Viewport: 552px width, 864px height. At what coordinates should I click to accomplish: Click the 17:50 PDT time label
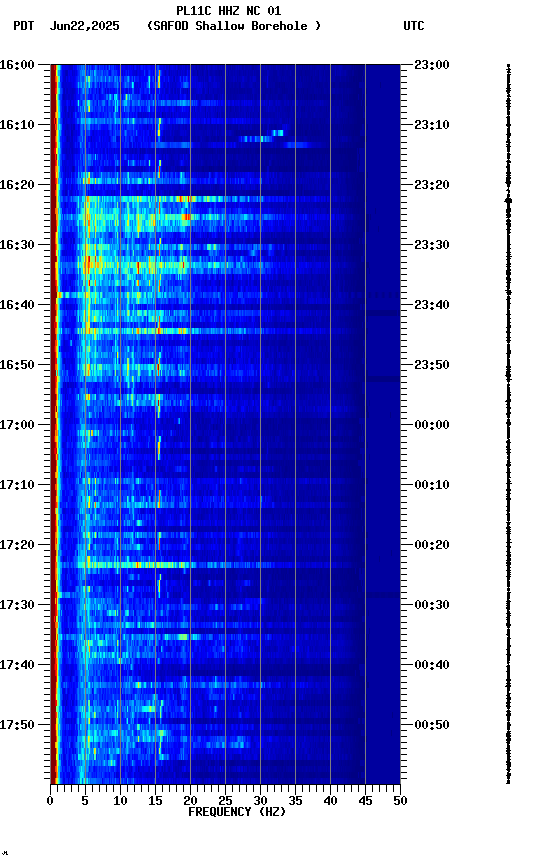17,725
